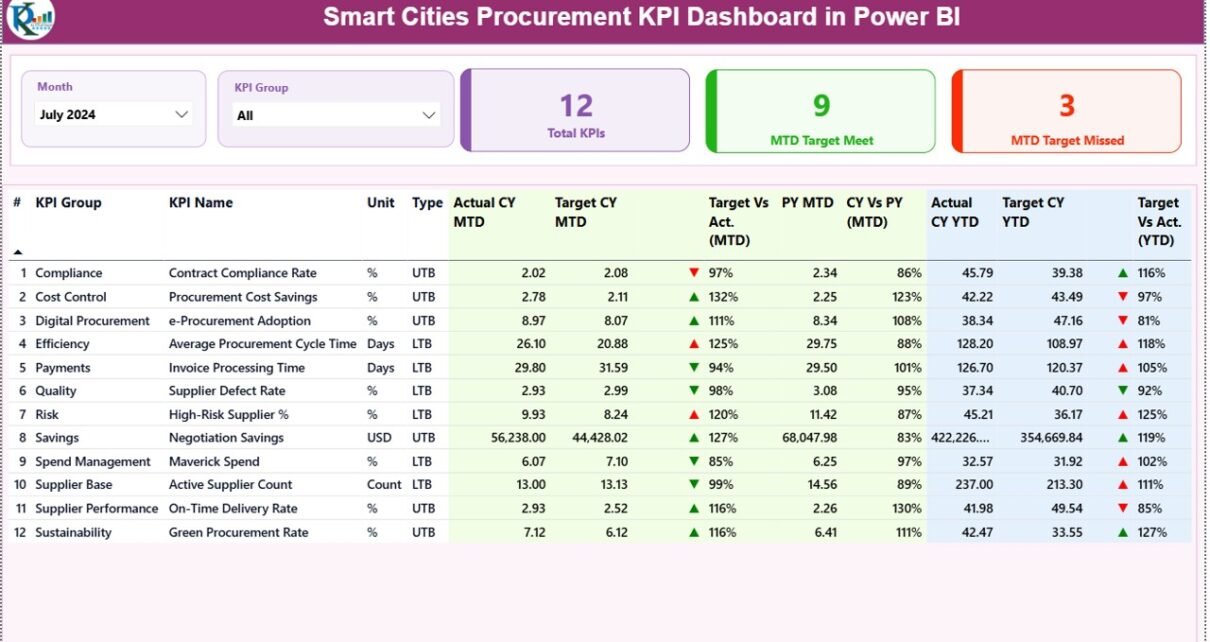Click green up arrow for Procurement Cost Savings MTD

click(693, 297)
